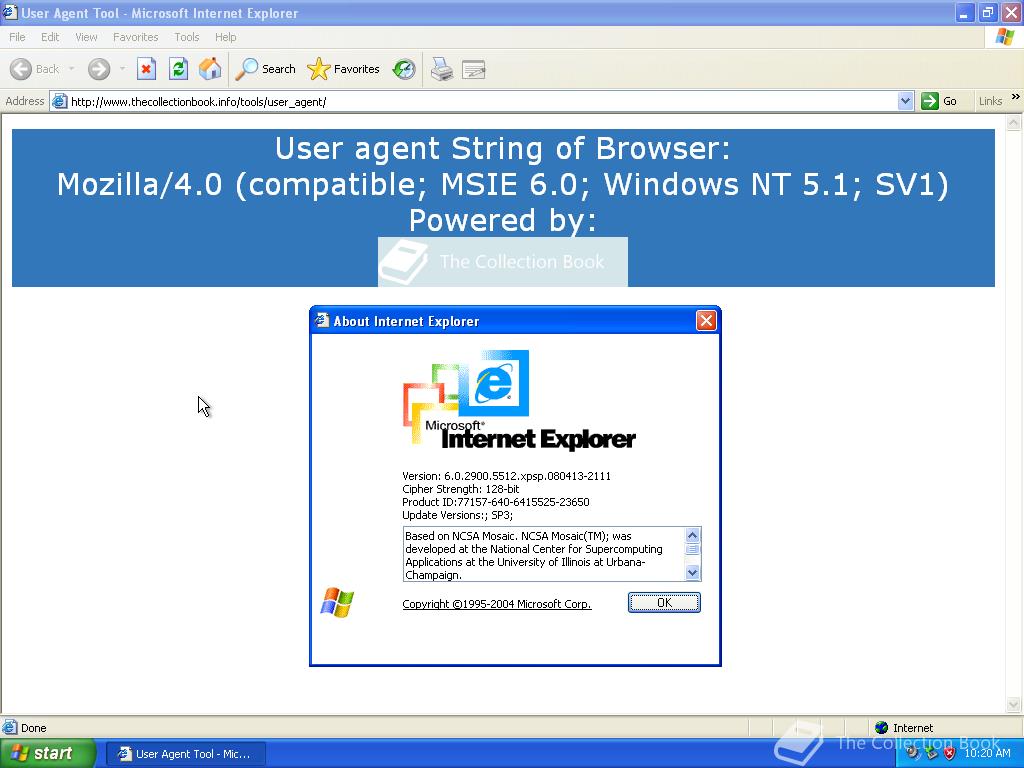Click the Mozilla/4.0 user agent string
This screenshot has width=1024, height=768.
[x=503, y=184]
